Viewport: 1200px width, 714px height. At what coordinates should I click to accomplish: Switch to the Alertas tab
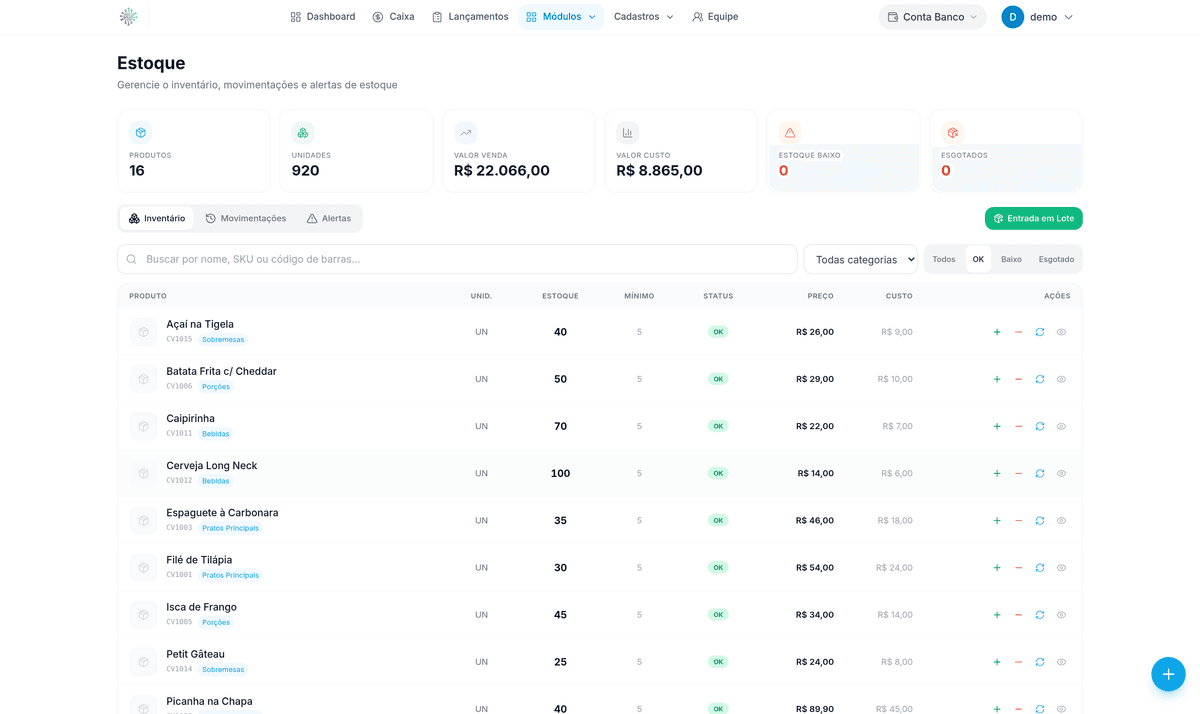(329, 218)
